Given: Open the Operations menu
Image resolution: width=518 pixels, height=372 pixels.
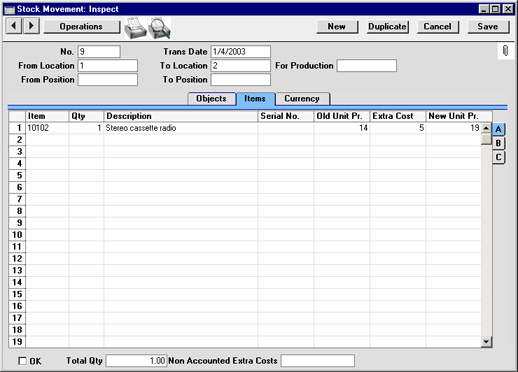Looking at the screenshot, I should coord(81,26).
